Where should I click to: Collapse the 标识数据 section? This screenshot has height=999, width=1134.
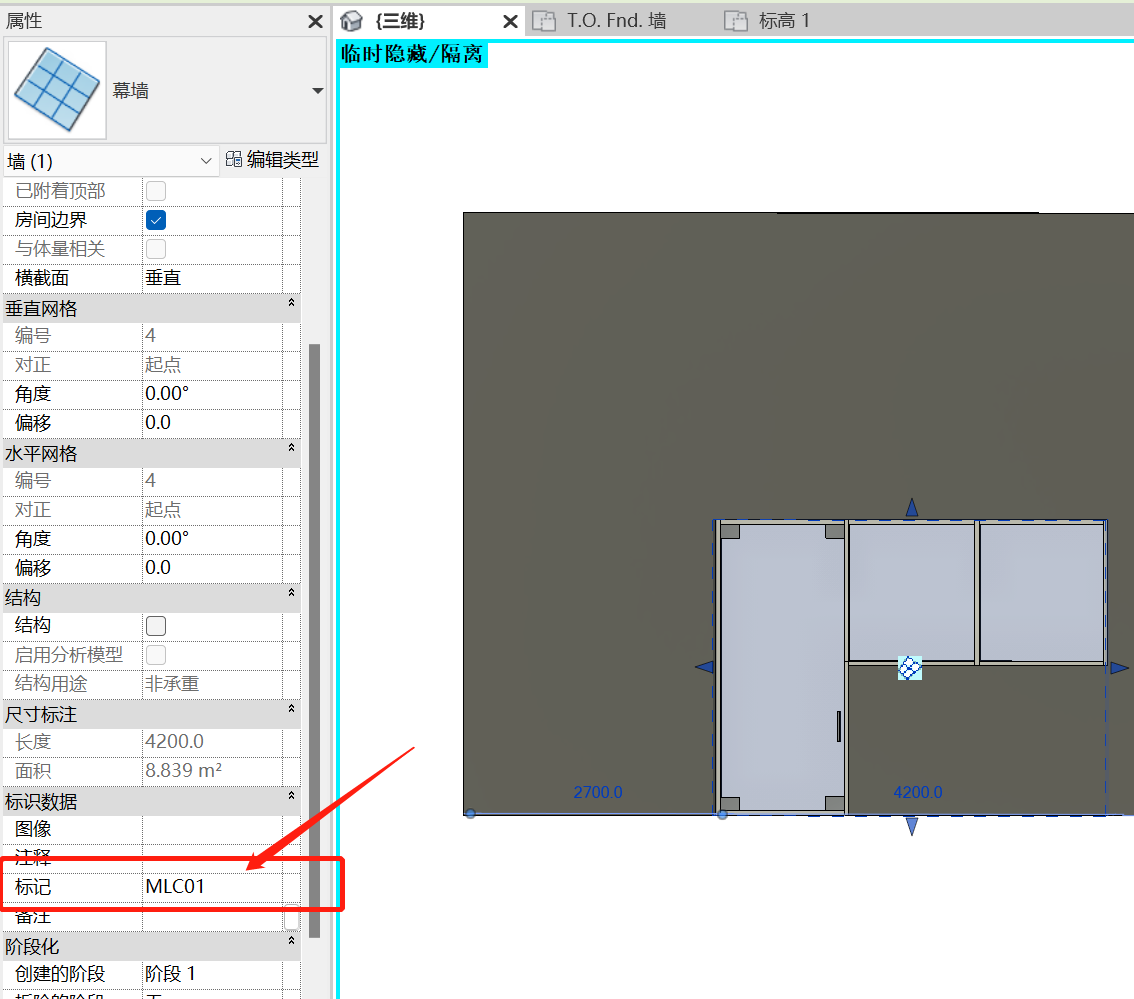click(291, 796)
